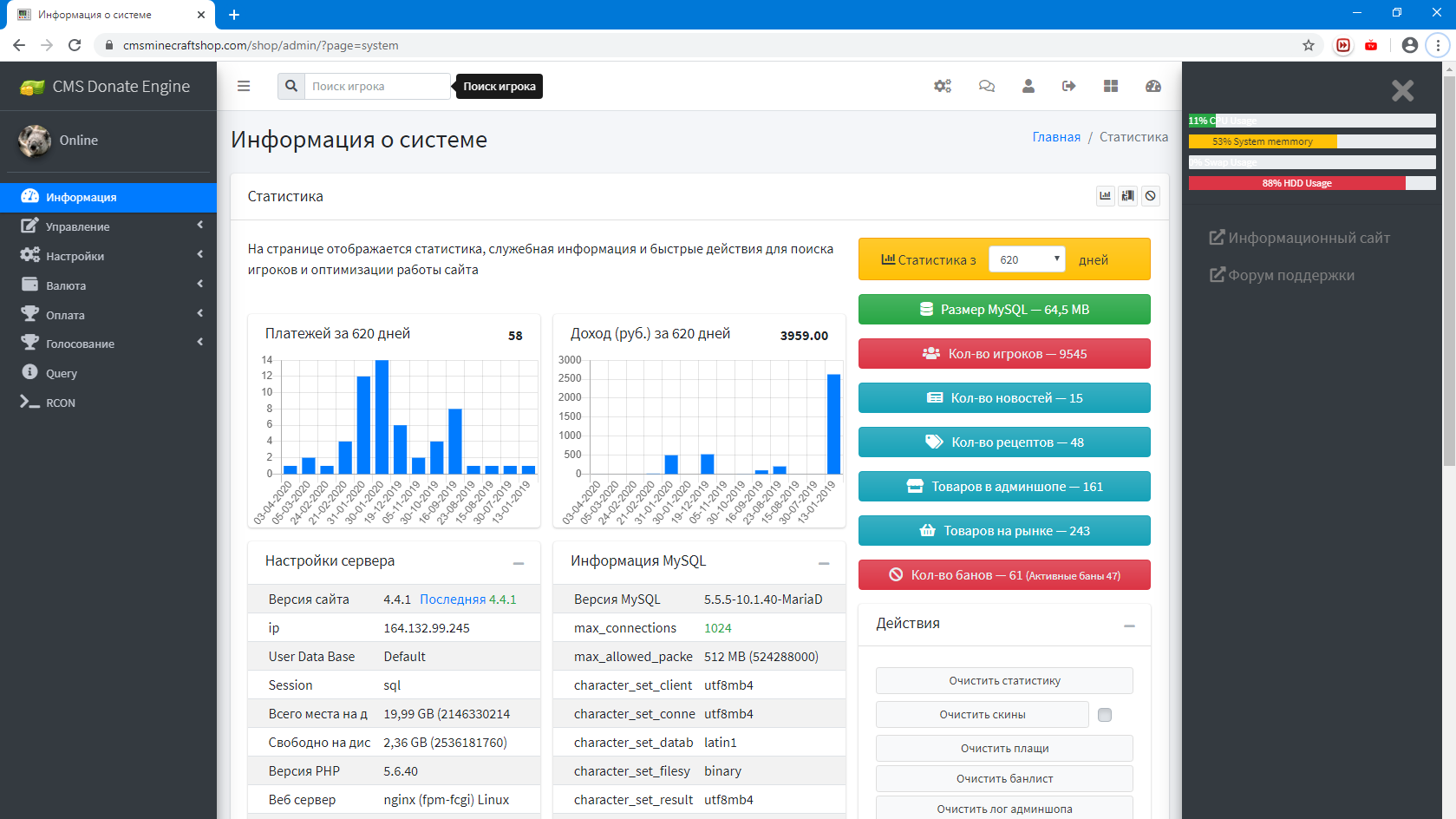Screen dimensions: 1456x819
Task: Click the dashboard speedometer icon in top bar
Action: 1152,86
